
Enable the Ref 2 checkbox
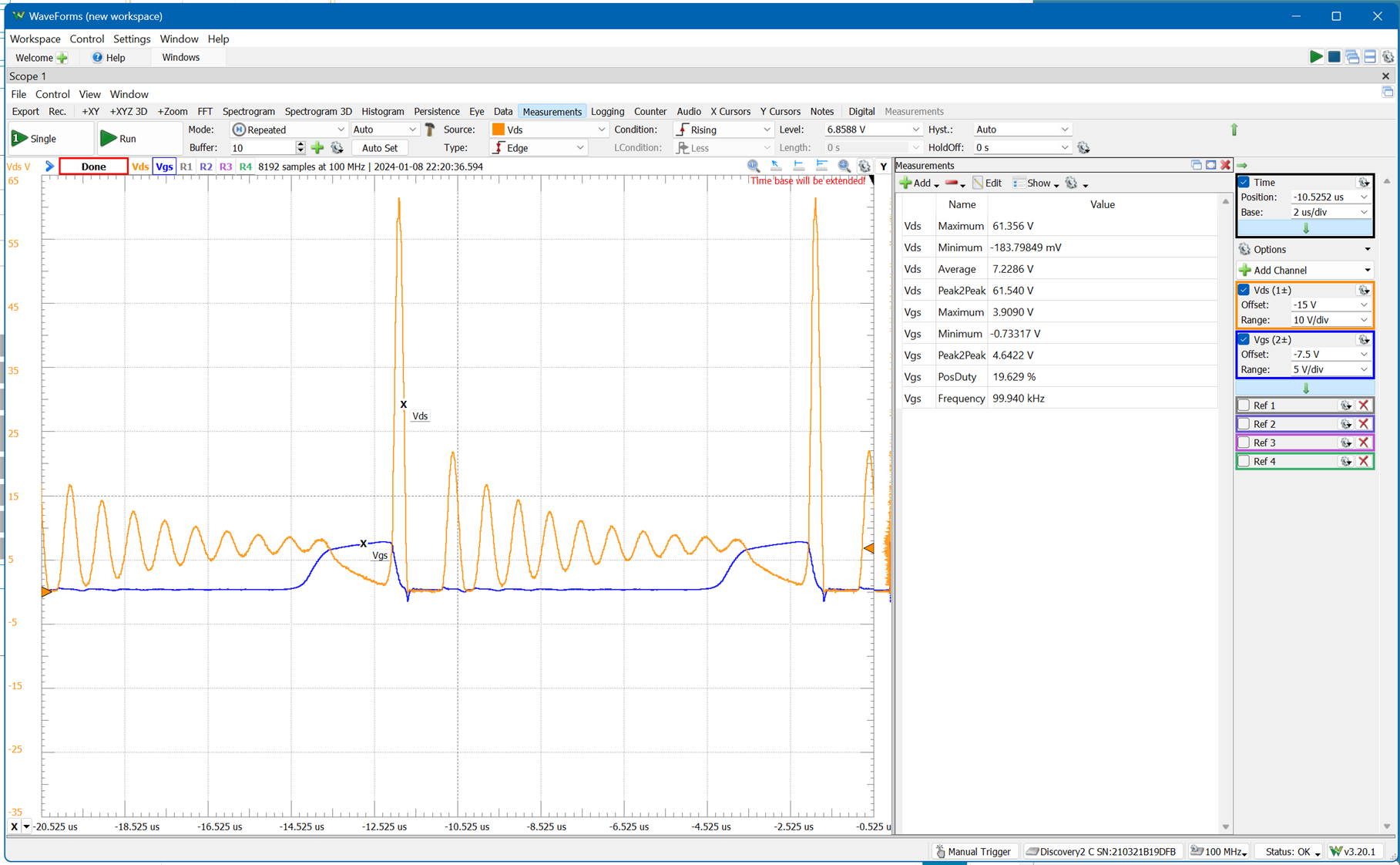[1244, 424]
